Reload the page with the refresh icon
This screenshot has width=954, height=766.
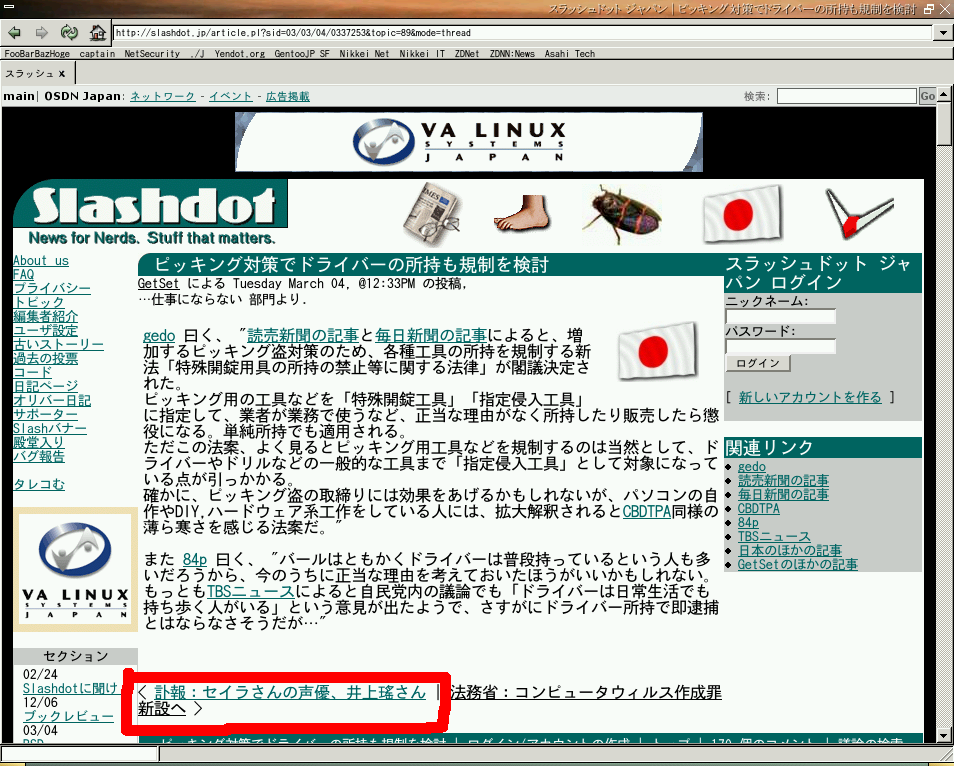(x=69, y=32)
